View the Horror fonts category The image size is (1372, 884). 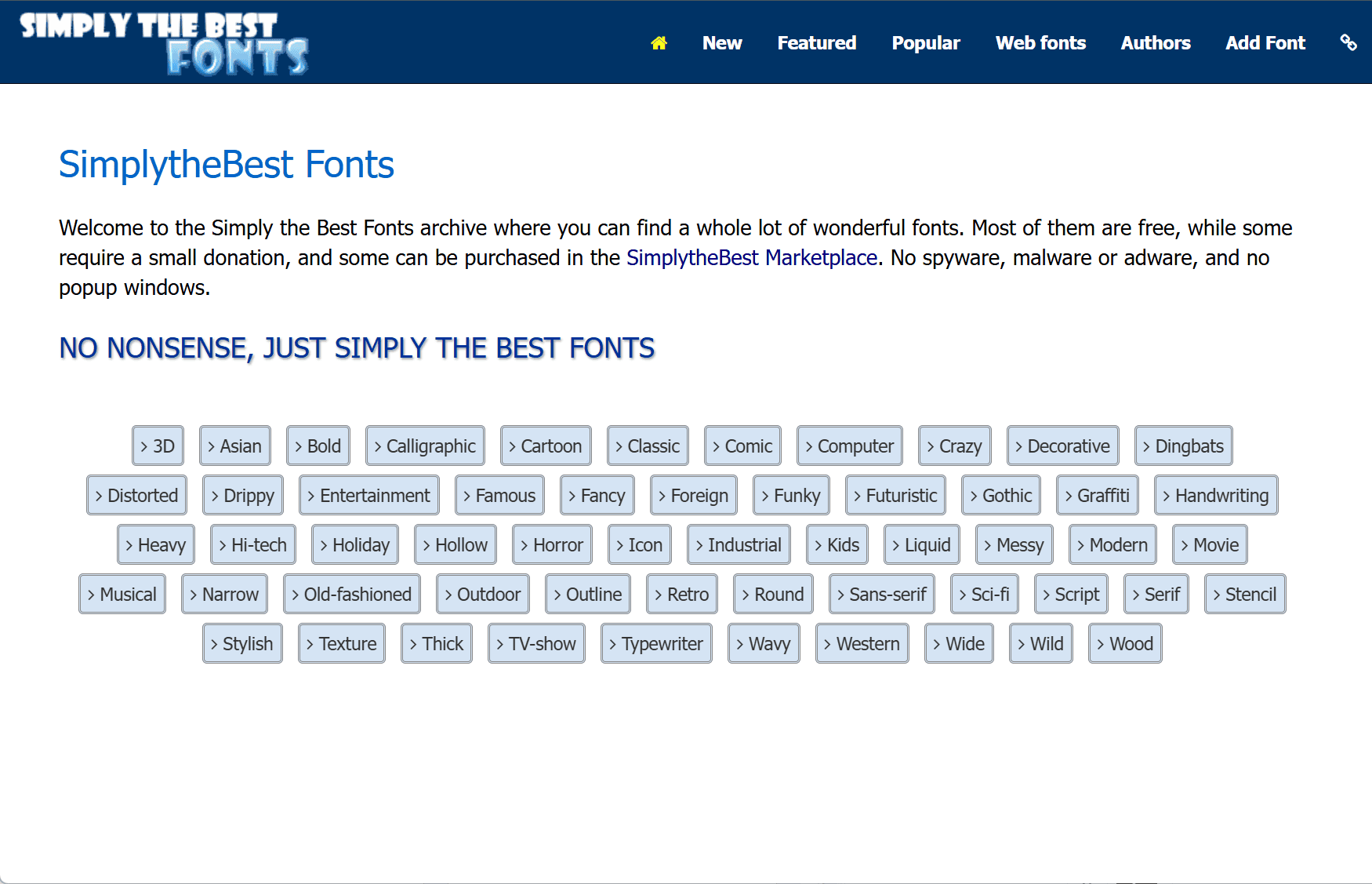(552, 545)
